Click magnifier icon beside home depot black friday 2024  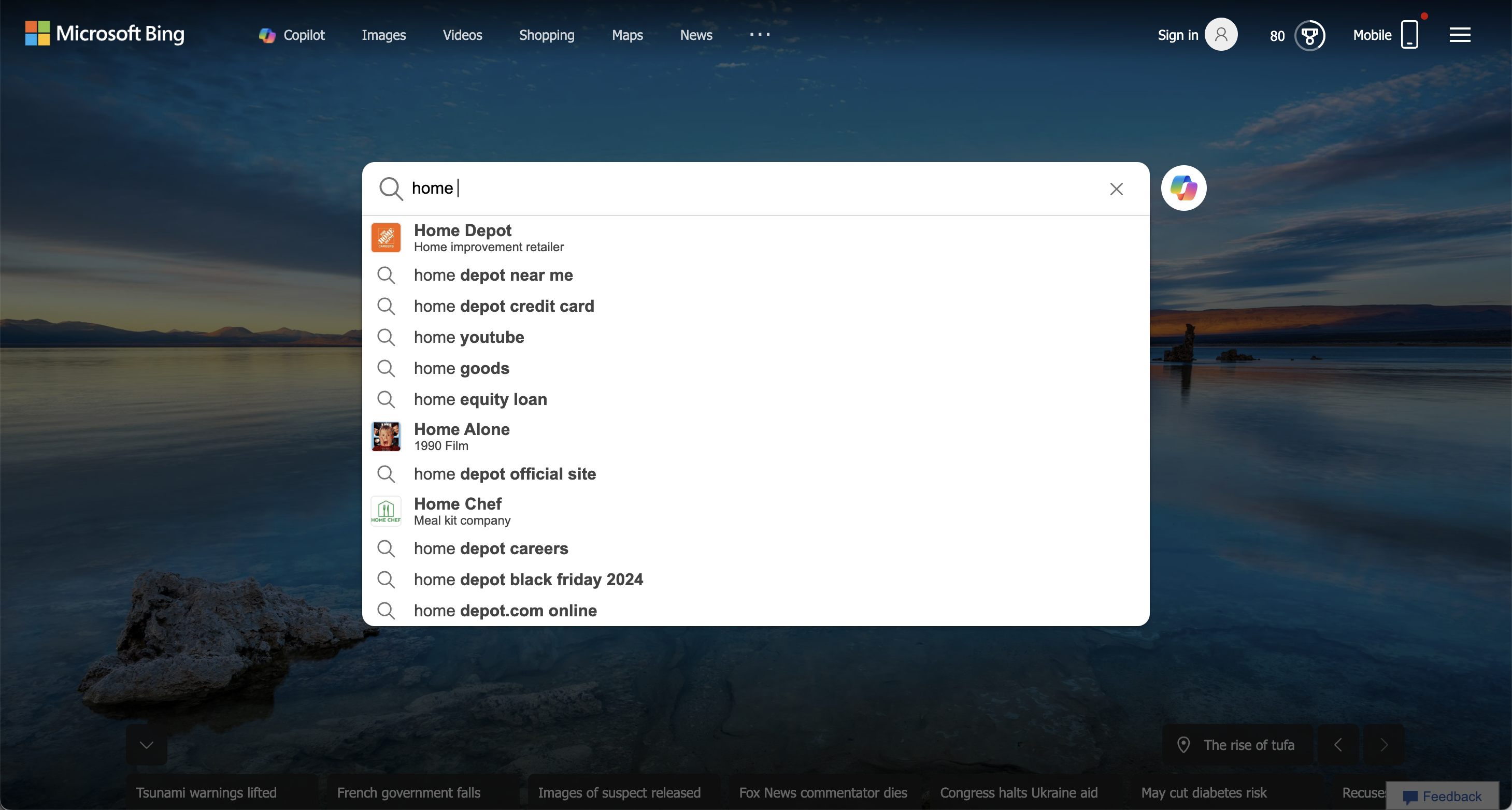386,580
